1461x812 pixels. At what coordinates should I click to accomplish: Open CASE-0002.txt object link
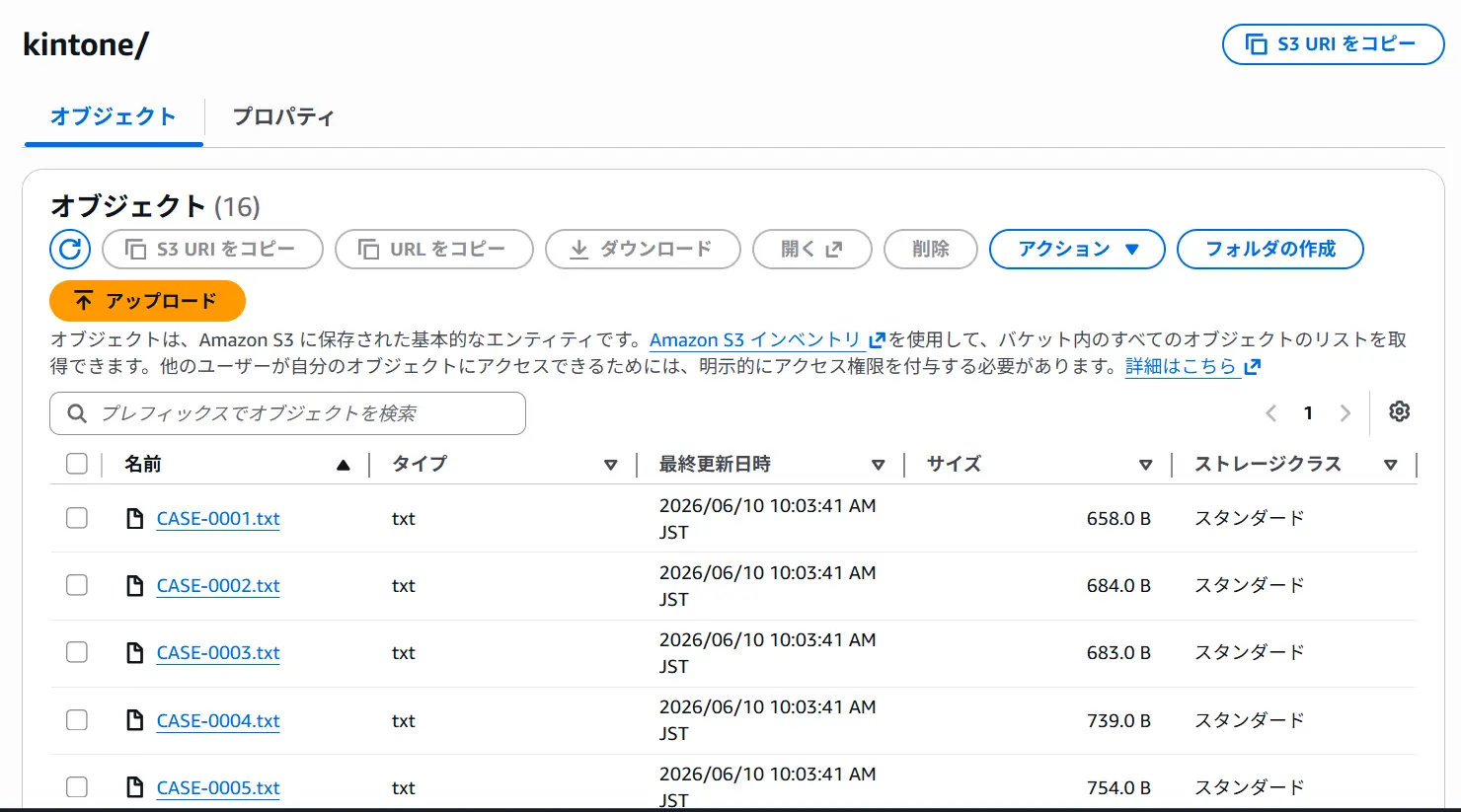pyautogui.click(x=218, y=586)
